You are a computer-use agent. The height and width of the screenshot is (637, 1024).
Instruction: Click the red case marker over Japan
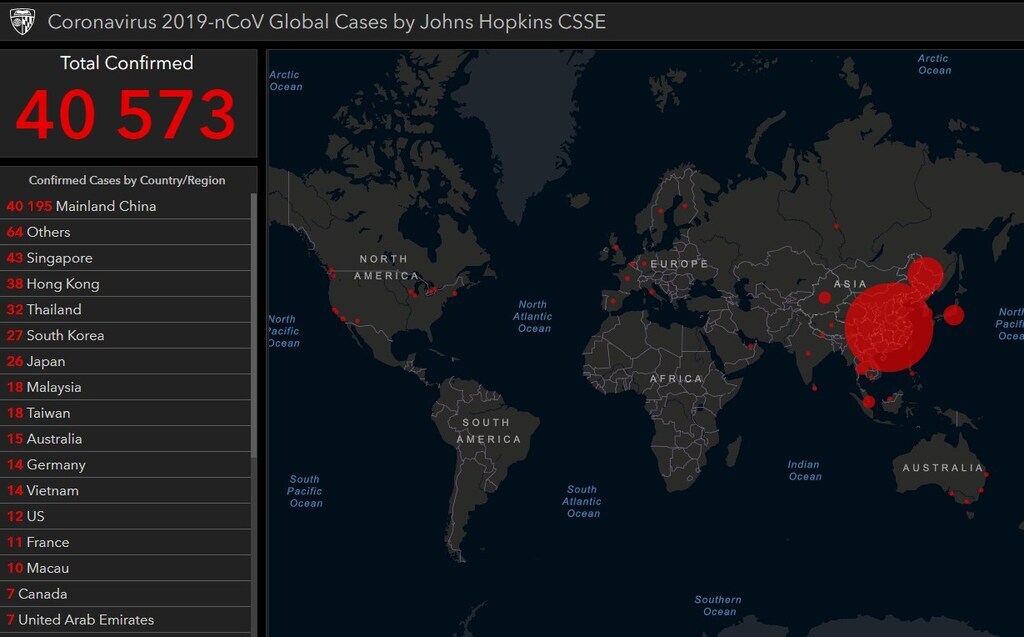(954, 315)
